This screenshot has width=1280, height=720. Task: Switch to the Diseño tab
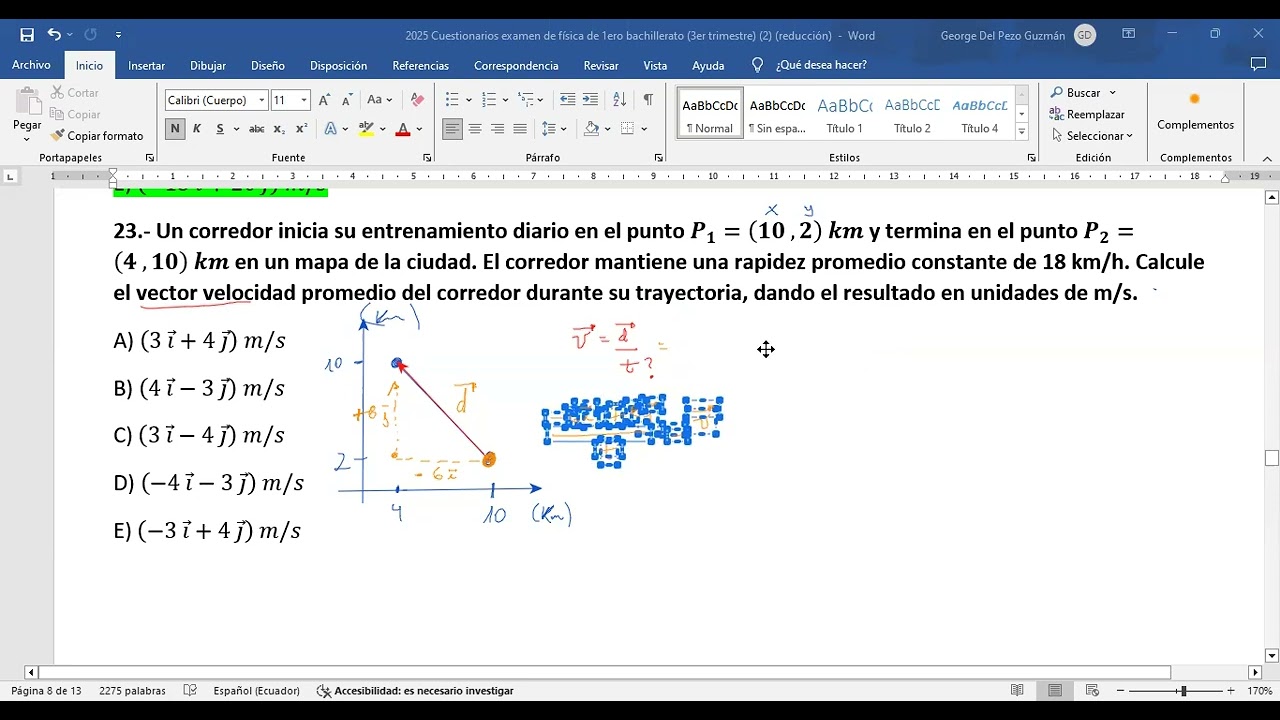pyautogui.click(x=268, y=65)
